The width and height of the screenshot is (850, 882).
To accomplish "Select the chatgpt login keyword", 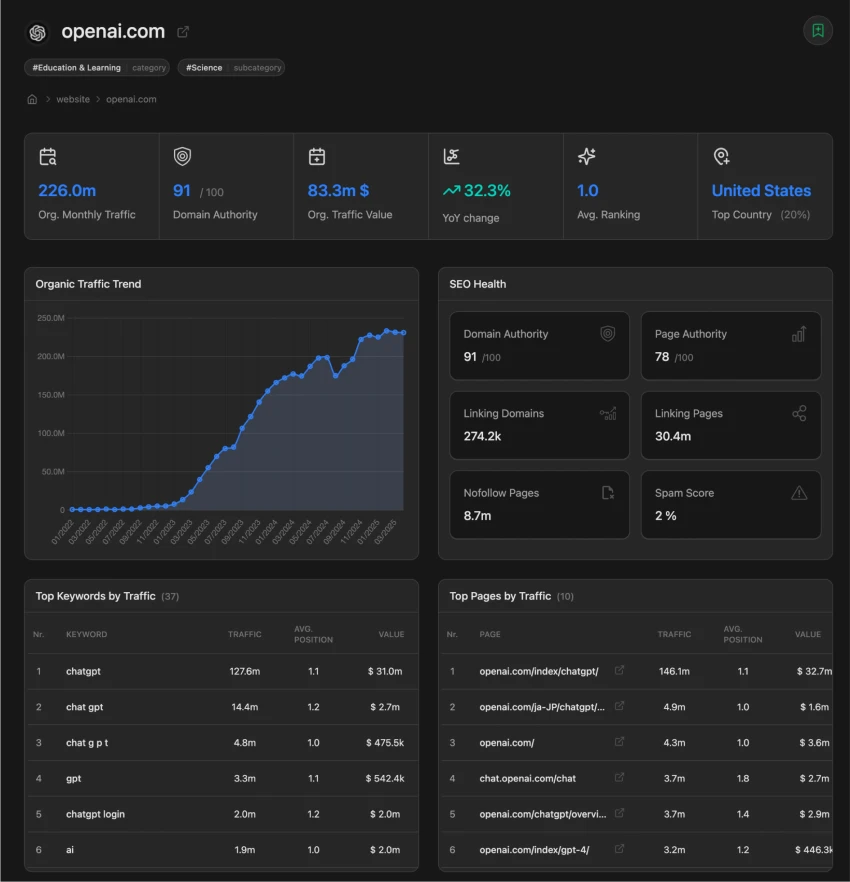I will point(95,814).
